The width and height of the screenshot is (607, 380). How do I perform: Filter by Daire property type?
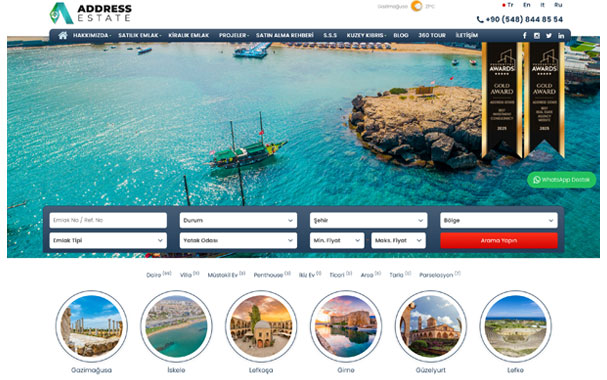[x=158, y=274]
